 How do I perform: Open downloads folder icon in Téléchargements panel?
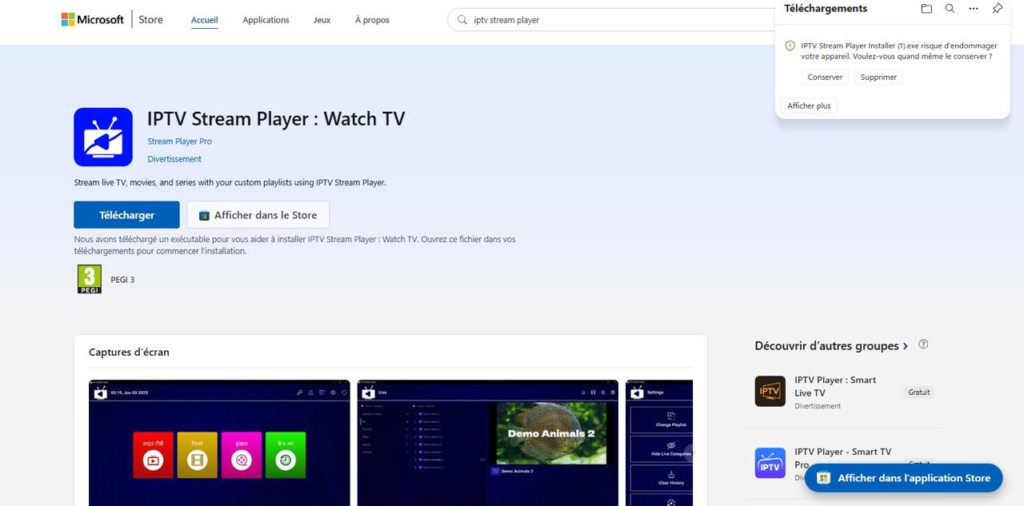[926, 8]
